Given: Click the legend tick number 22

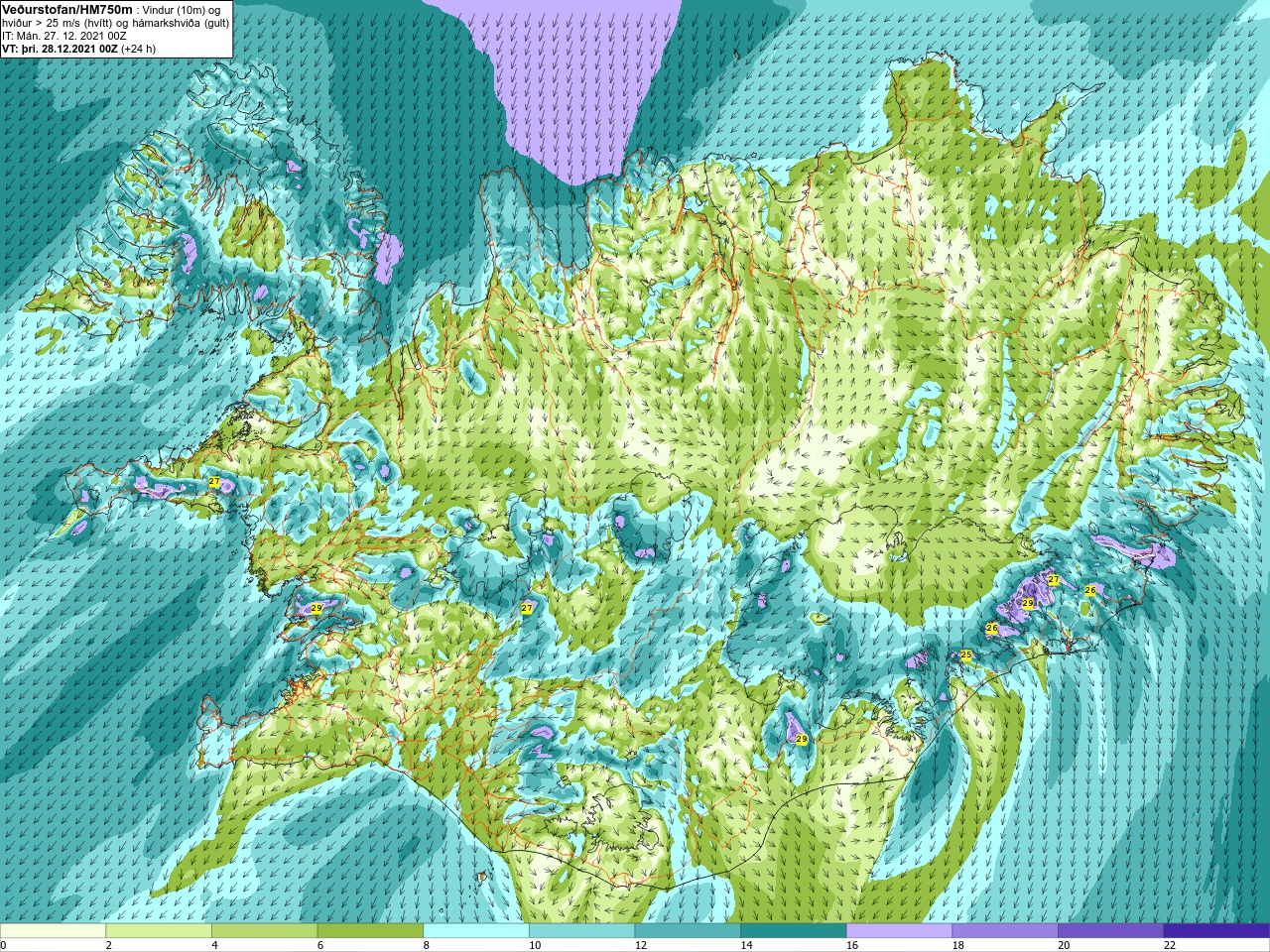Looking at the screenshot, I should click(1170, 945).
